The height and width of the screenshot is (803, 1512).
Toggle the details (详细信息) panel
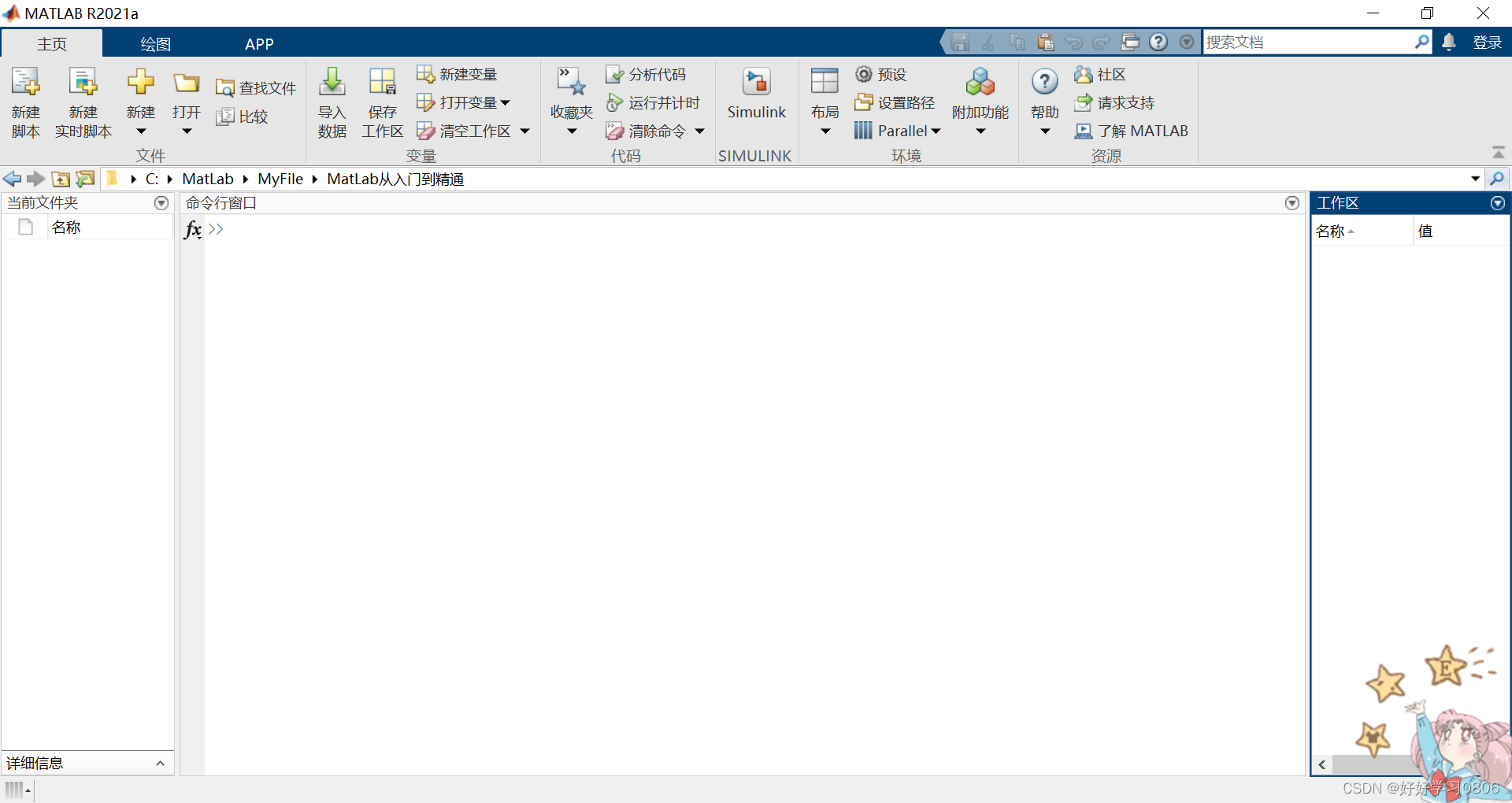[x=160, y=763]
